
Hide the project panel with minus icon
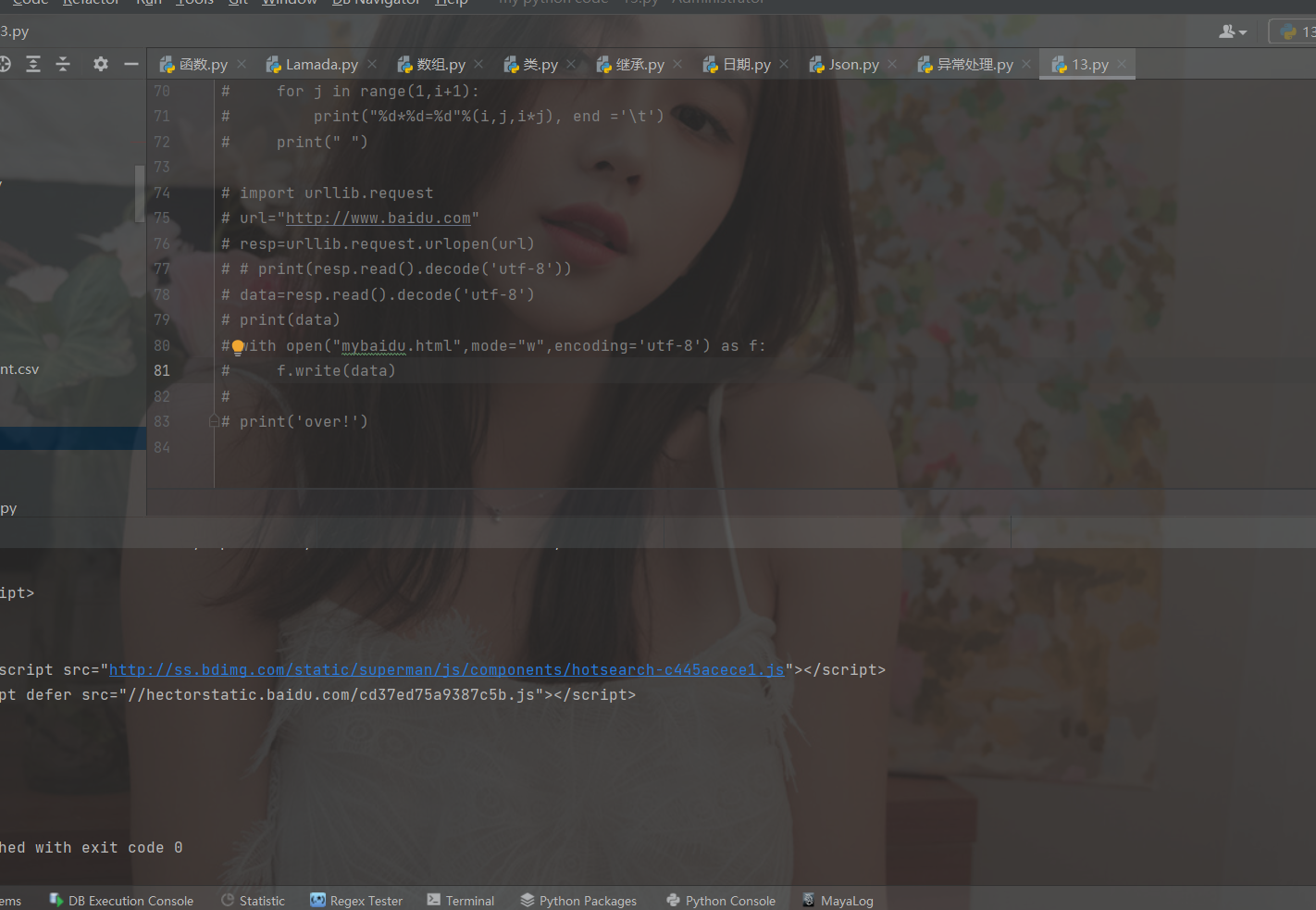pos(131,64)
